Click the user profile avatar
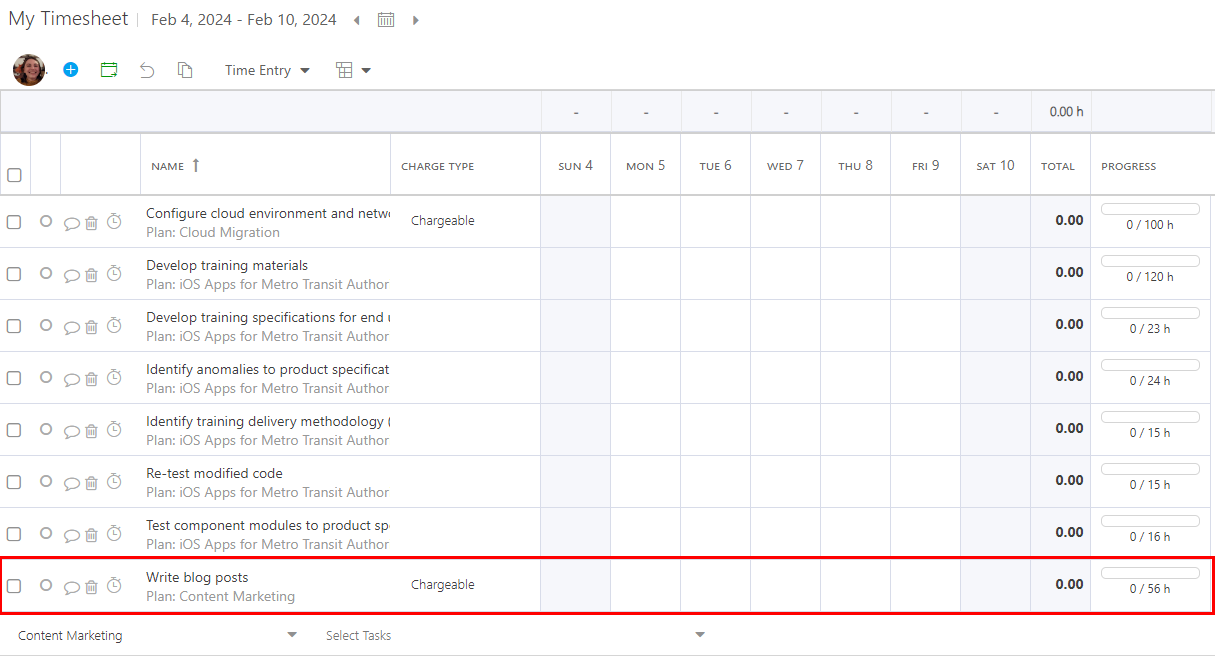The height and width of the screenshot is (656, 1215). (29, 70)
